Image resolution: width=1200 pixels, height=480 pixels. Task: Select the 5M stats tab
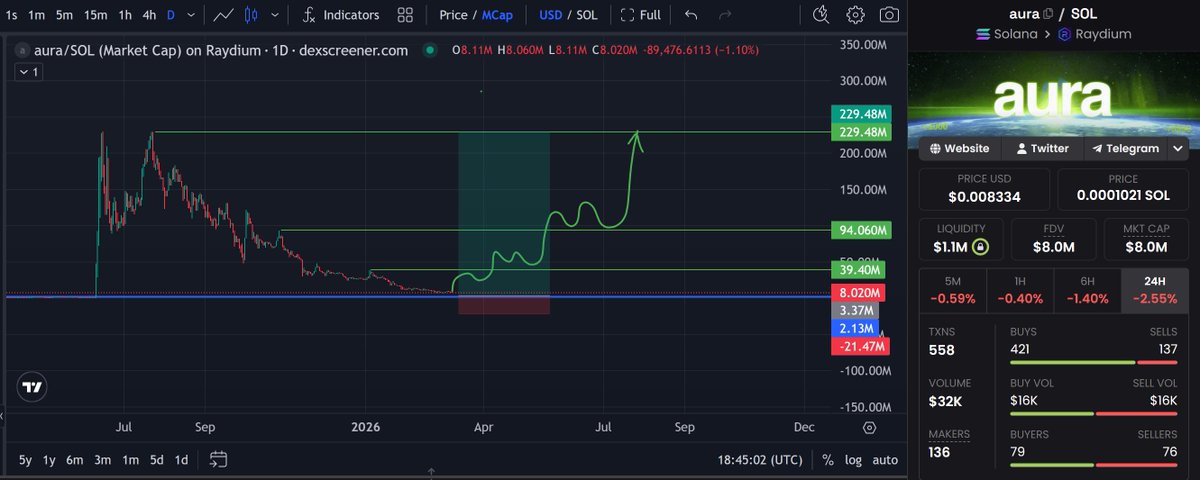952,291
